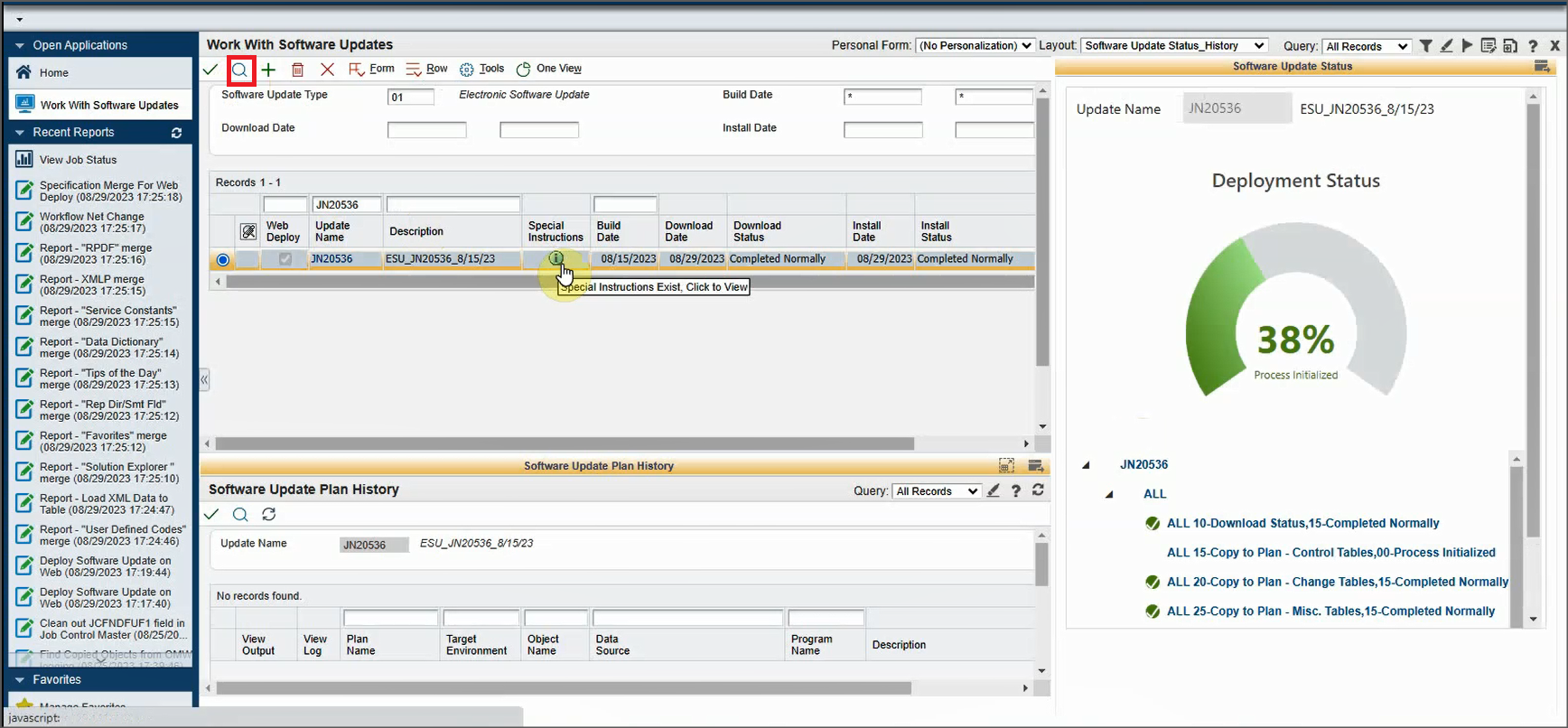Click Select checkmark in Software Update Plan History

click(x=211, y=514)
